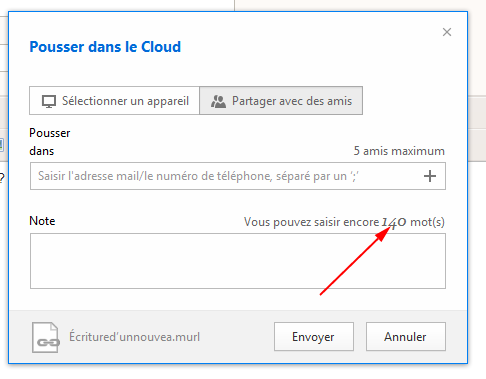Switch to the Sélectionner un appareil tab
Screen dimensions: 486x379
pos(114,101)
